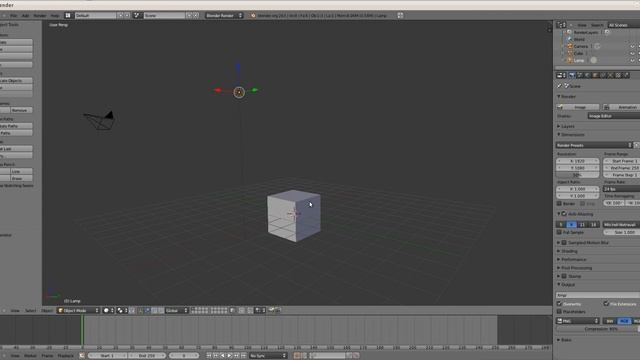Open the Display Image Editor dropdown

pos(614,116)
